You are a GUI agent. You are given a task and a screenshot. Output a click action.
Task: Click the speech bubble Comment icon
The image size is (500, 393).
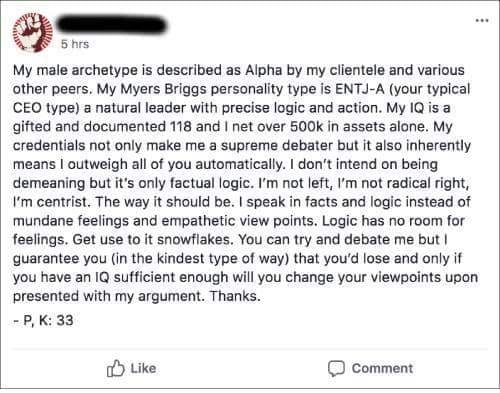tap(336, 368)
